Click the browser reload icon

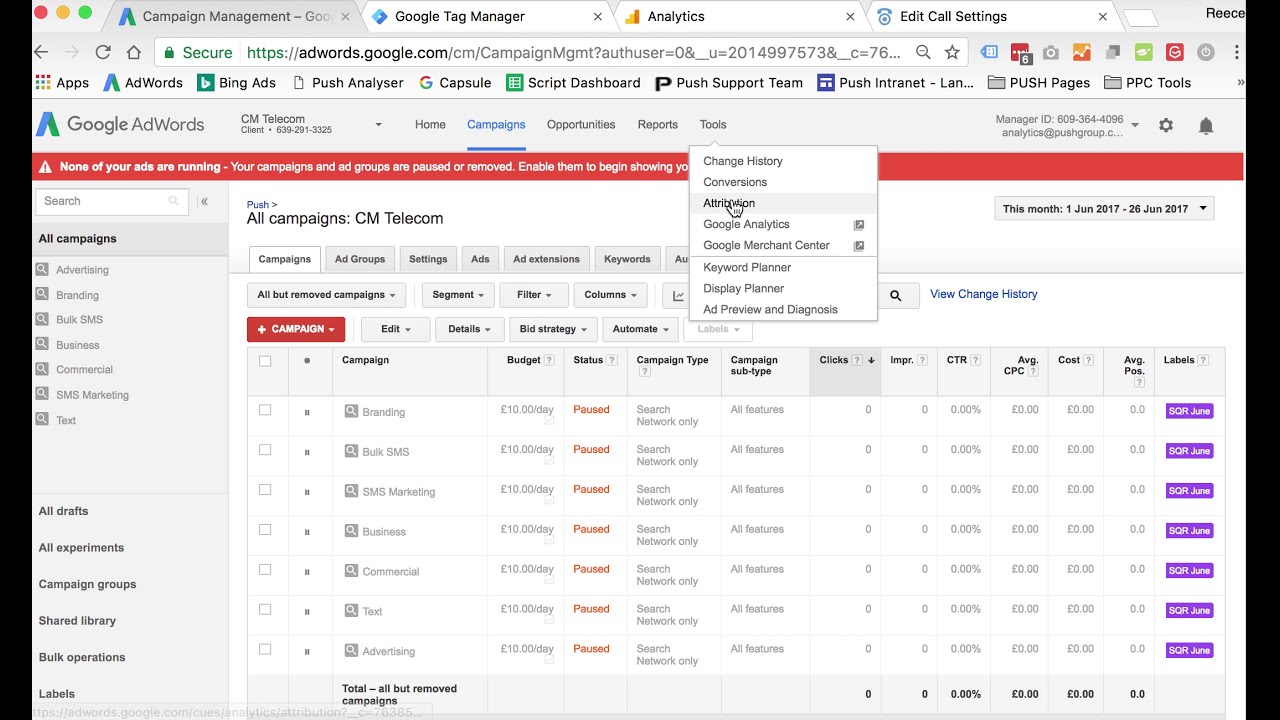point(103,52)
